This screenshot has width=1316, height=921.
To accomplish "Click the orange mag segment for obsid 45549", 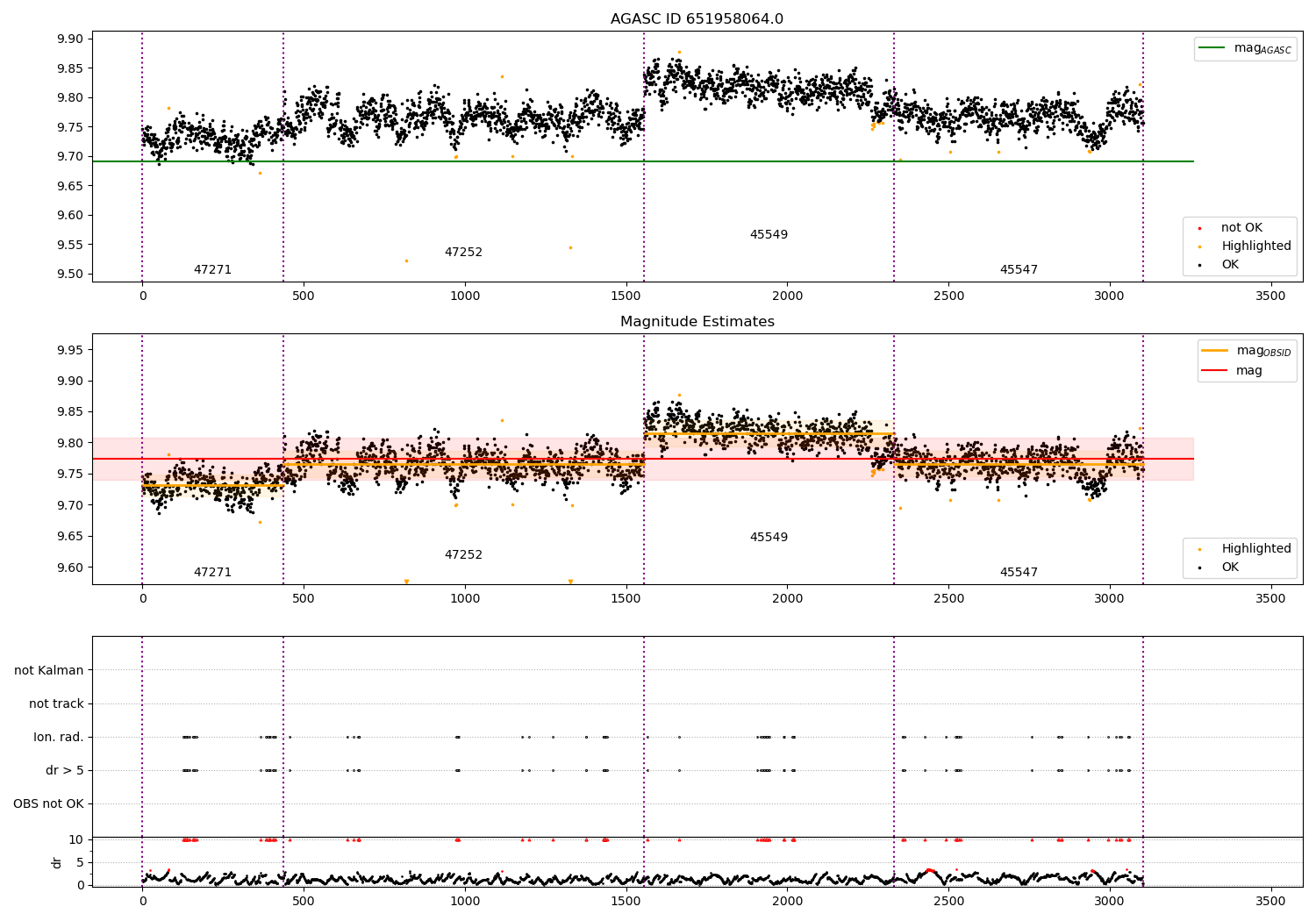I will point(769,433).
